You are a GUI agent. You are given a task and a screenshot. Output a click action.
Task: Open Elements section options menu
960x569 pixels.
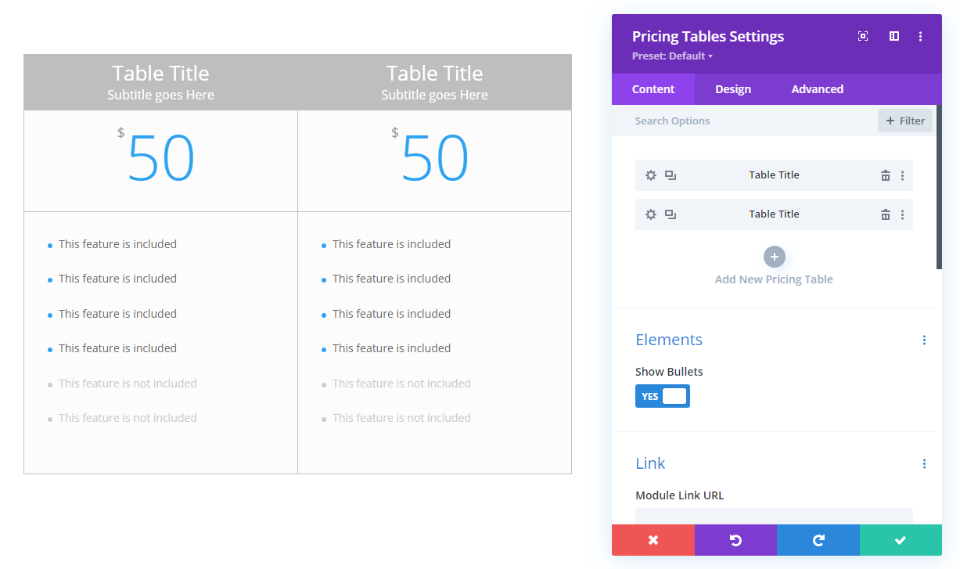924,340
